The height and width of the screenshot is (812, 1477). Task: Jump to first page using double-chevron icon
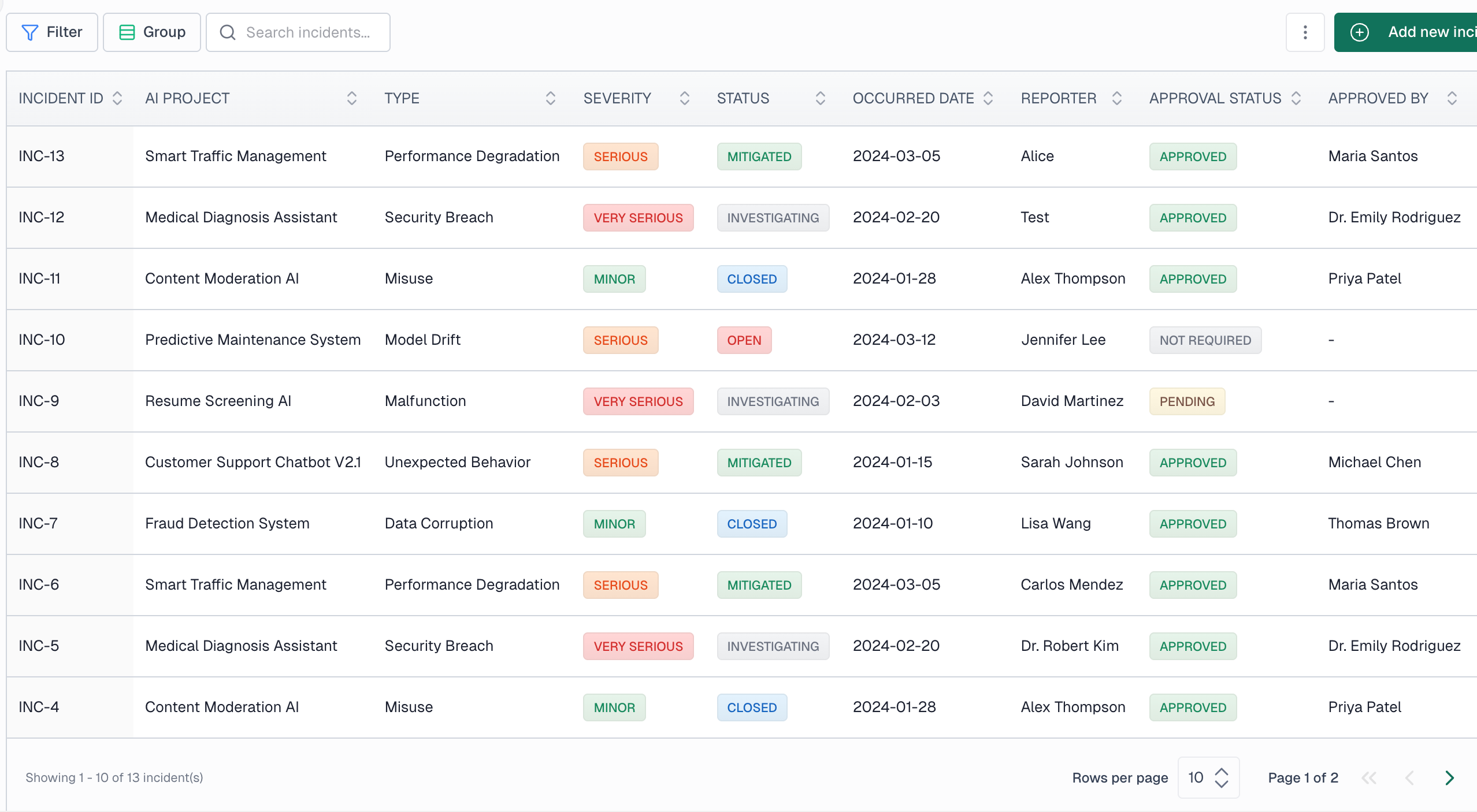pos(1370,778)
